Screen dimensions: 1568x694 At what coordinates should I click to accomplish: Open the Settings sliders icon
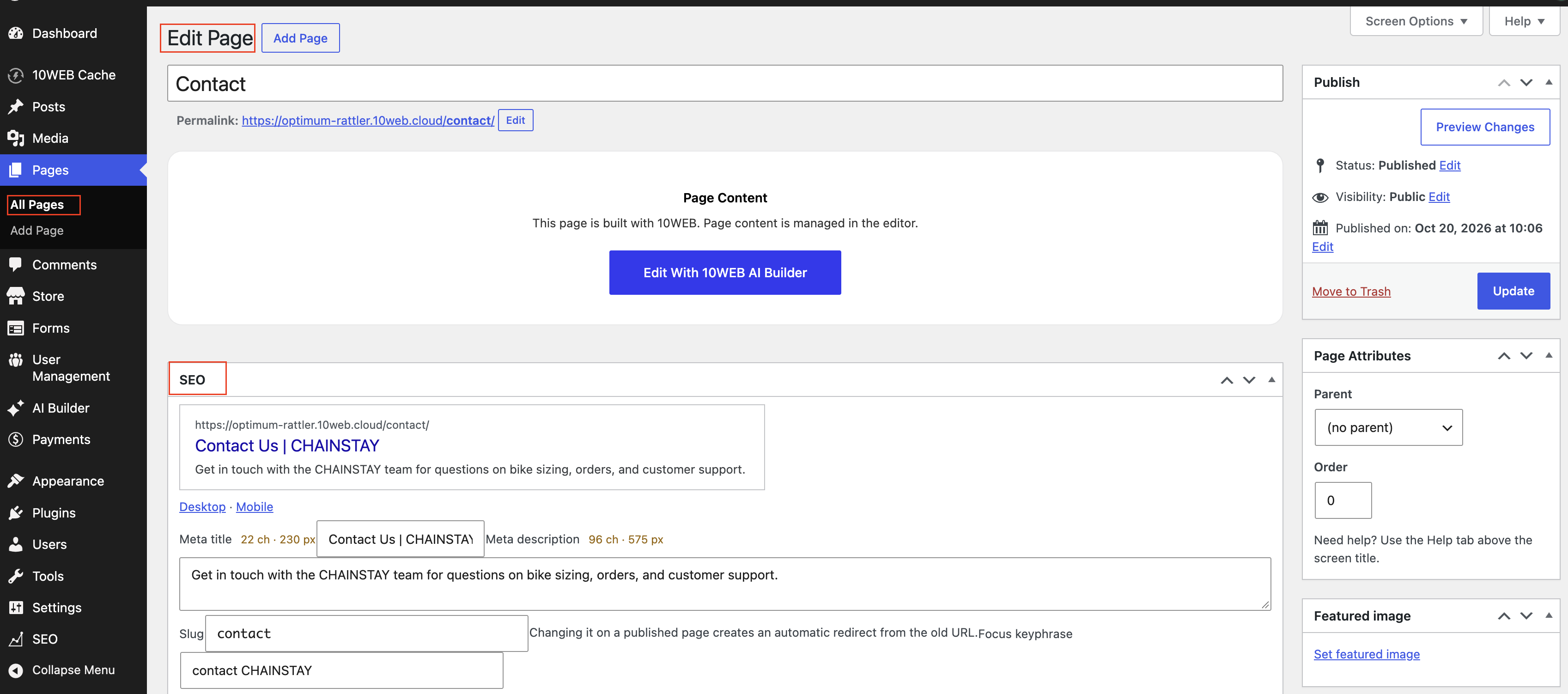pyautogui.click(x=16, y=608)
